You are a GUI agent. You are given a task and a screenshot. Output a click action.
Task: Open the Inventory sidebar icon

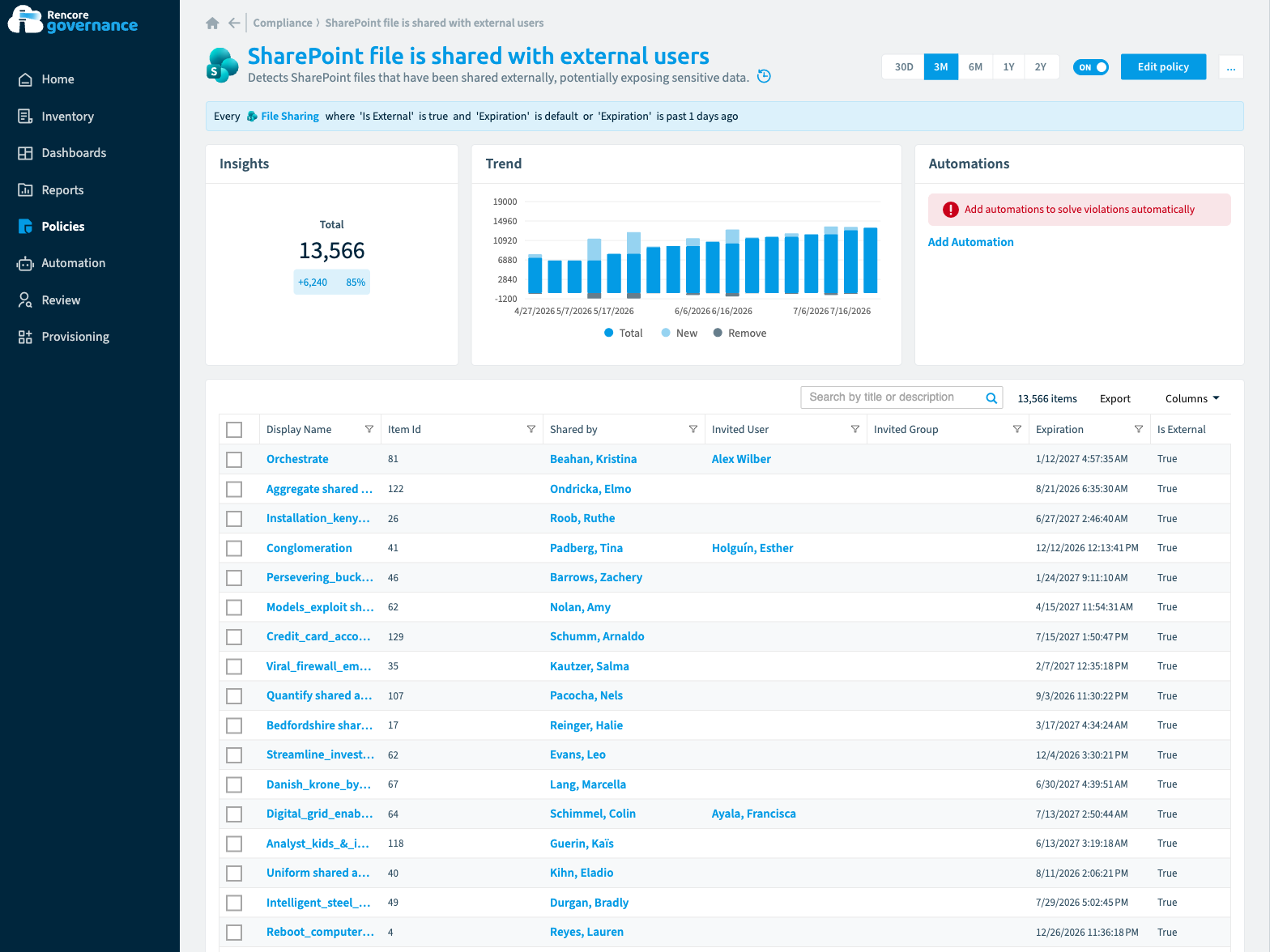pos(25,117)
